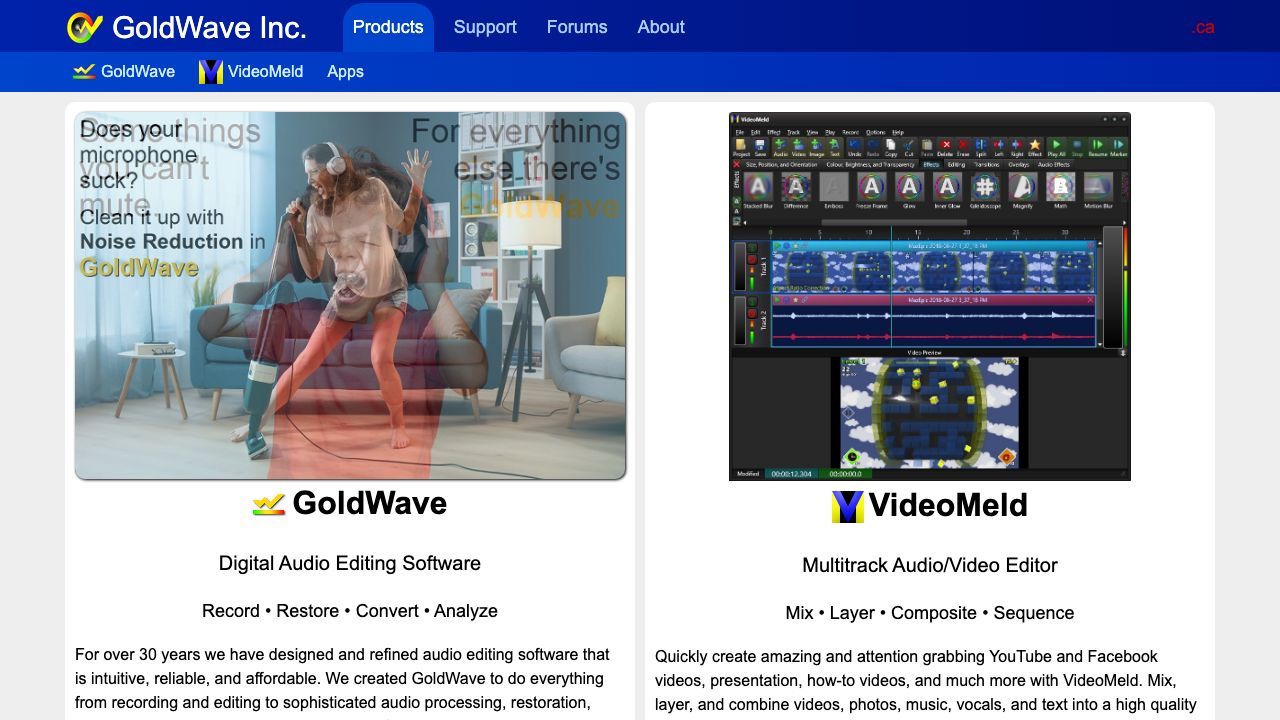
Task: Click the VideoMeld application screenshot image
Action: click(x=930, y=296)
